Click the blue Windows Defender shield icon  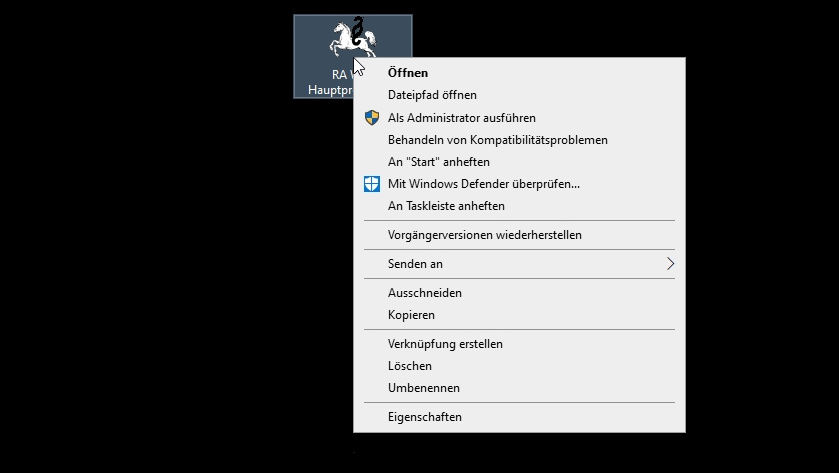tap(371, 184)
